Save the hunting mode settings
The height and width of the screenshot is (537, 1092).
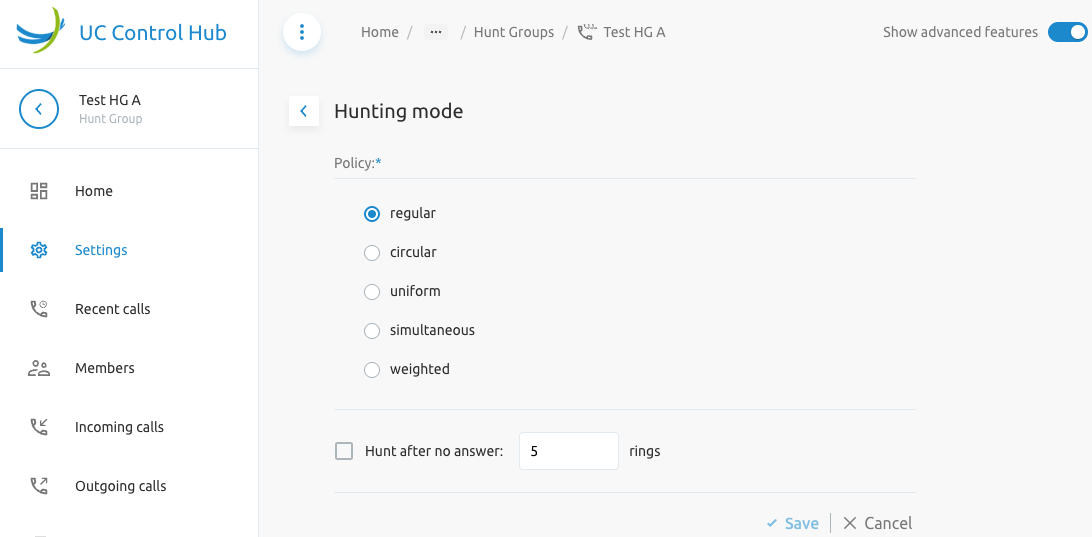793,523
